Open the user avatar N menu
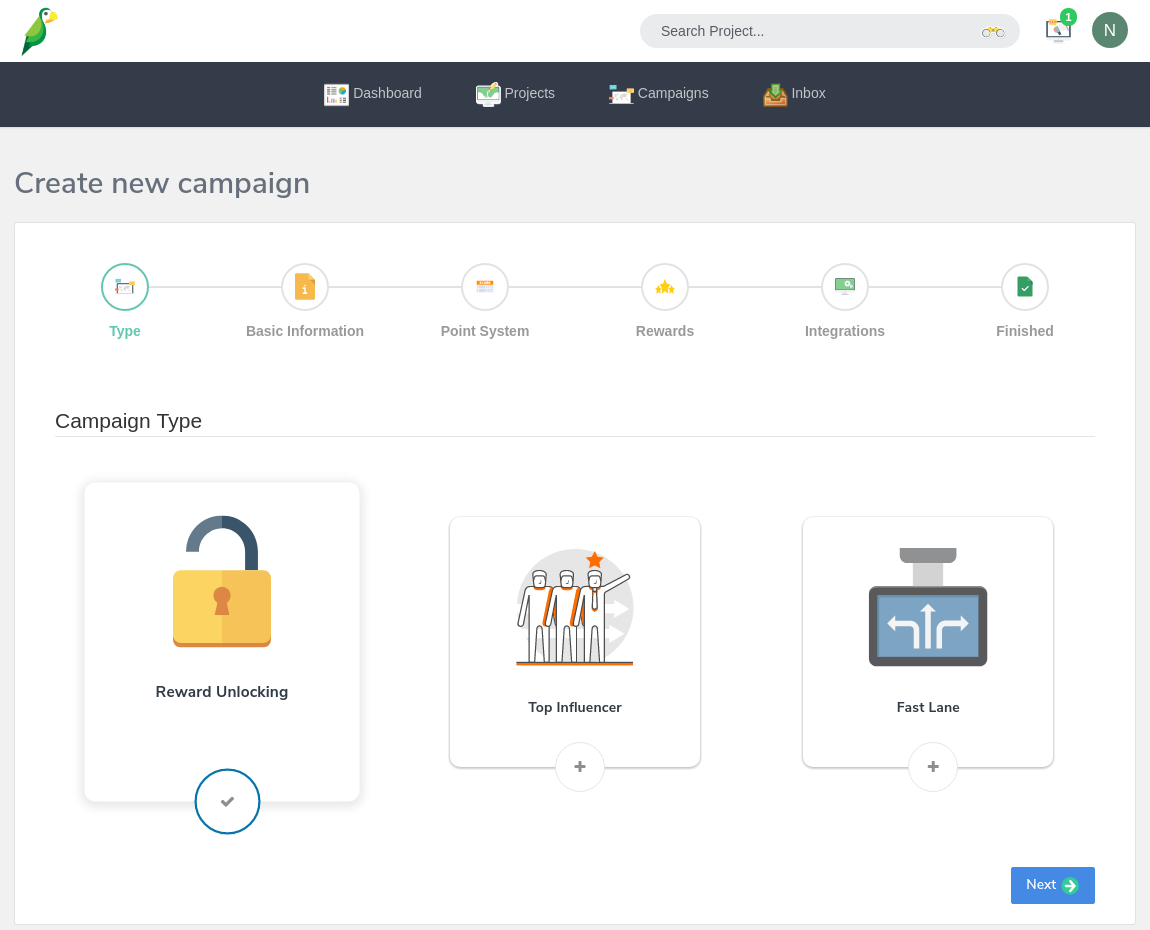The height and width of the screenshot is (930, 1150). (x=1109, y=30)
